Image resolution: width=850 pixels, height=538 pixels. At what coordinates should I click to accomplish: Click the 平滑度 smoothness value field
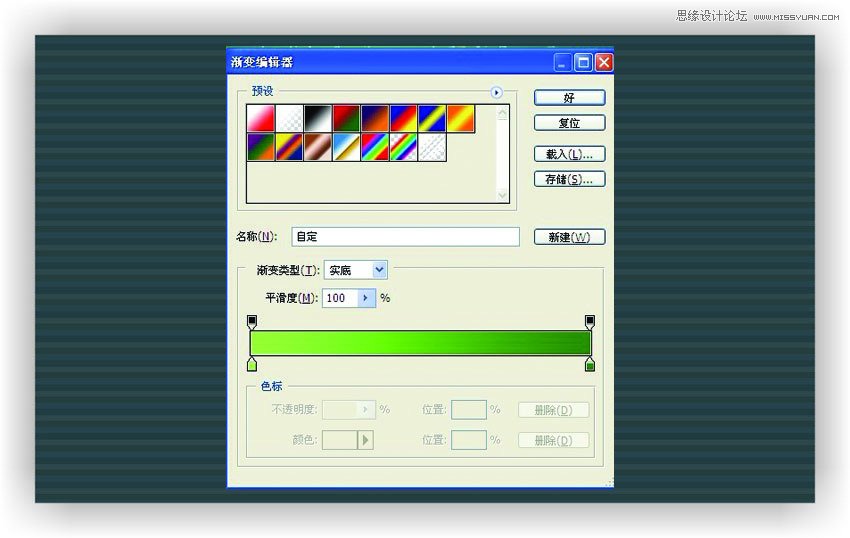point(340,298)
